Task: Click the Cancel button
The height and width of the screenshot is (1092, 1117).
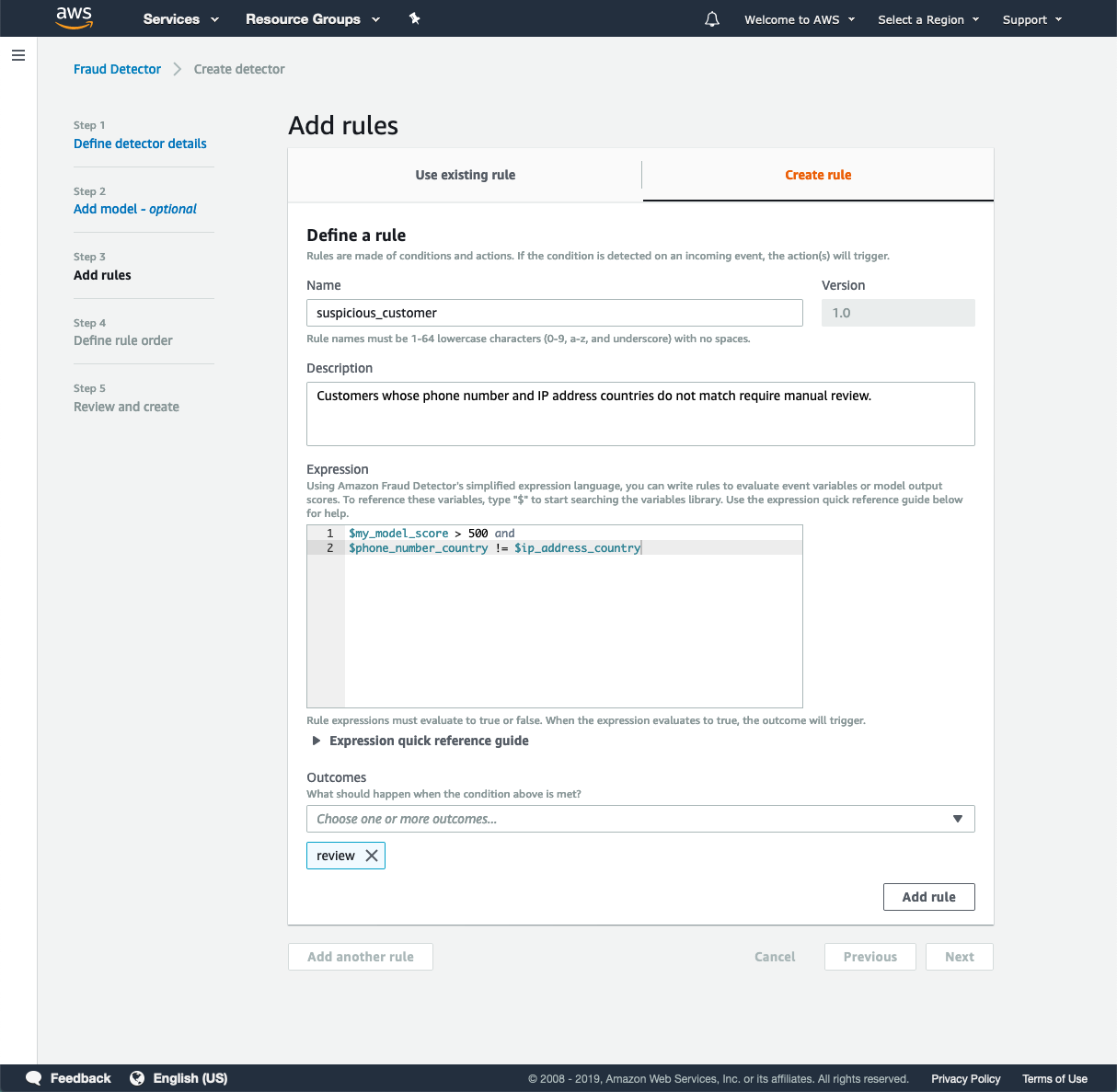Action: [x=775, y=957]
